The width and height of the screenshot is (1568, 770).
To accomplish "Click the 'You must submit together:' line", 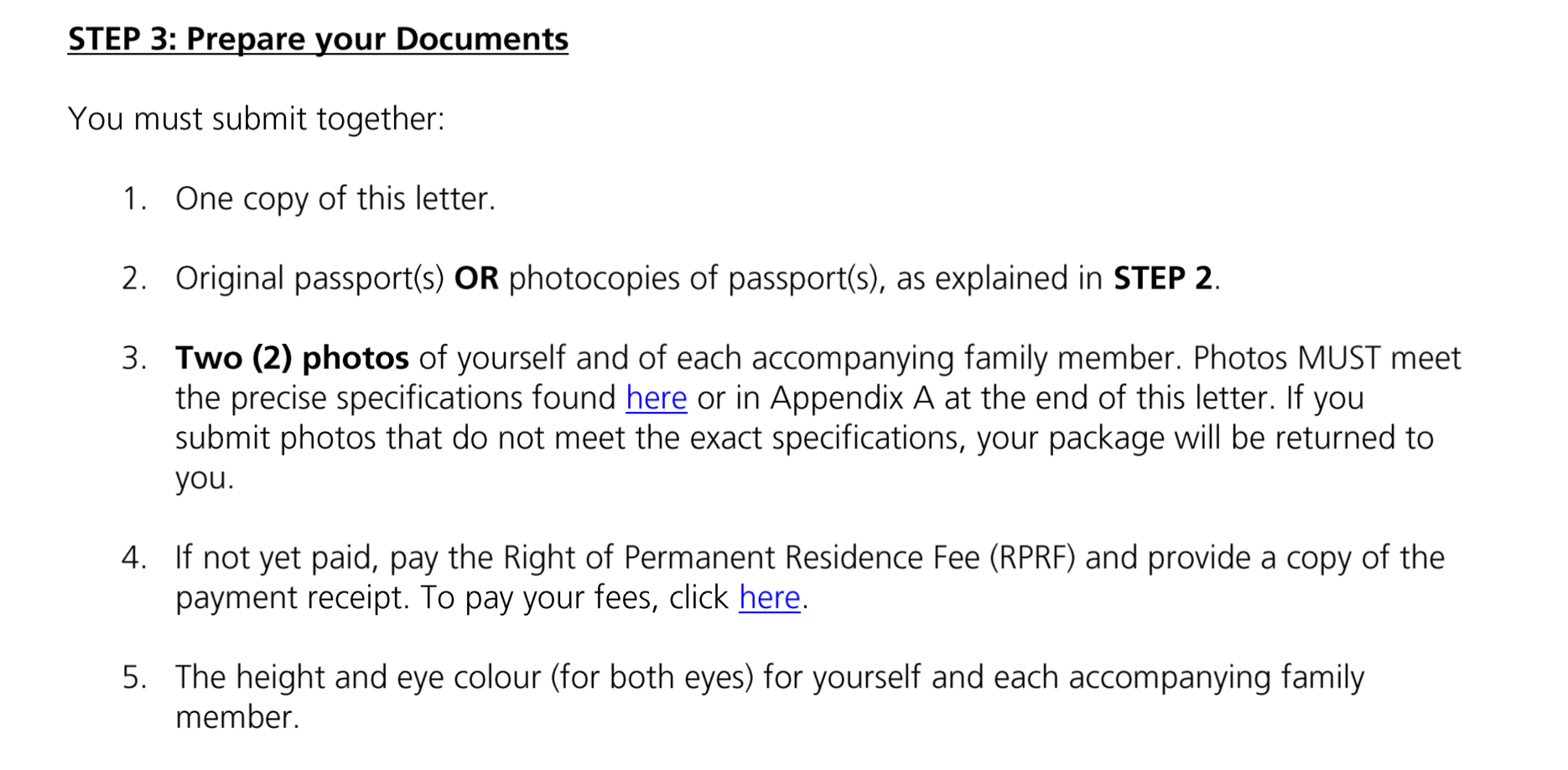I will pyautogui.click(x=257, y=119).
